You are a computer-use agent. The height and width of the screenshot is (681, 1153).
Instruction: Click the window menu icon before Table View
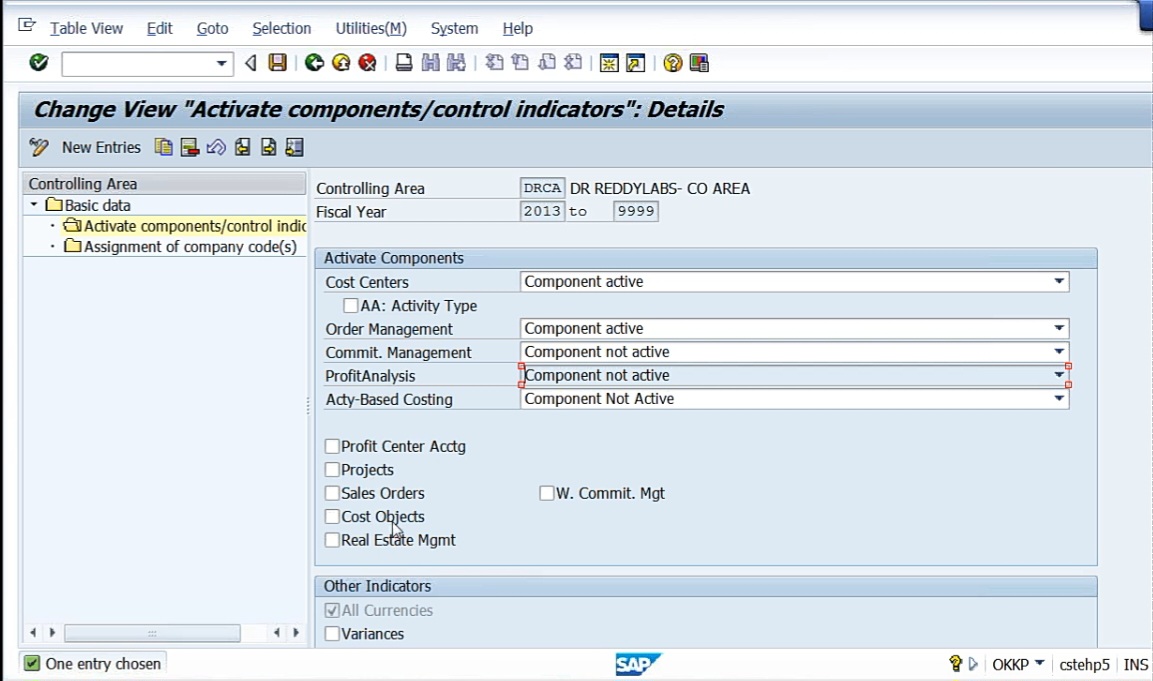click(x=26, y=26)
